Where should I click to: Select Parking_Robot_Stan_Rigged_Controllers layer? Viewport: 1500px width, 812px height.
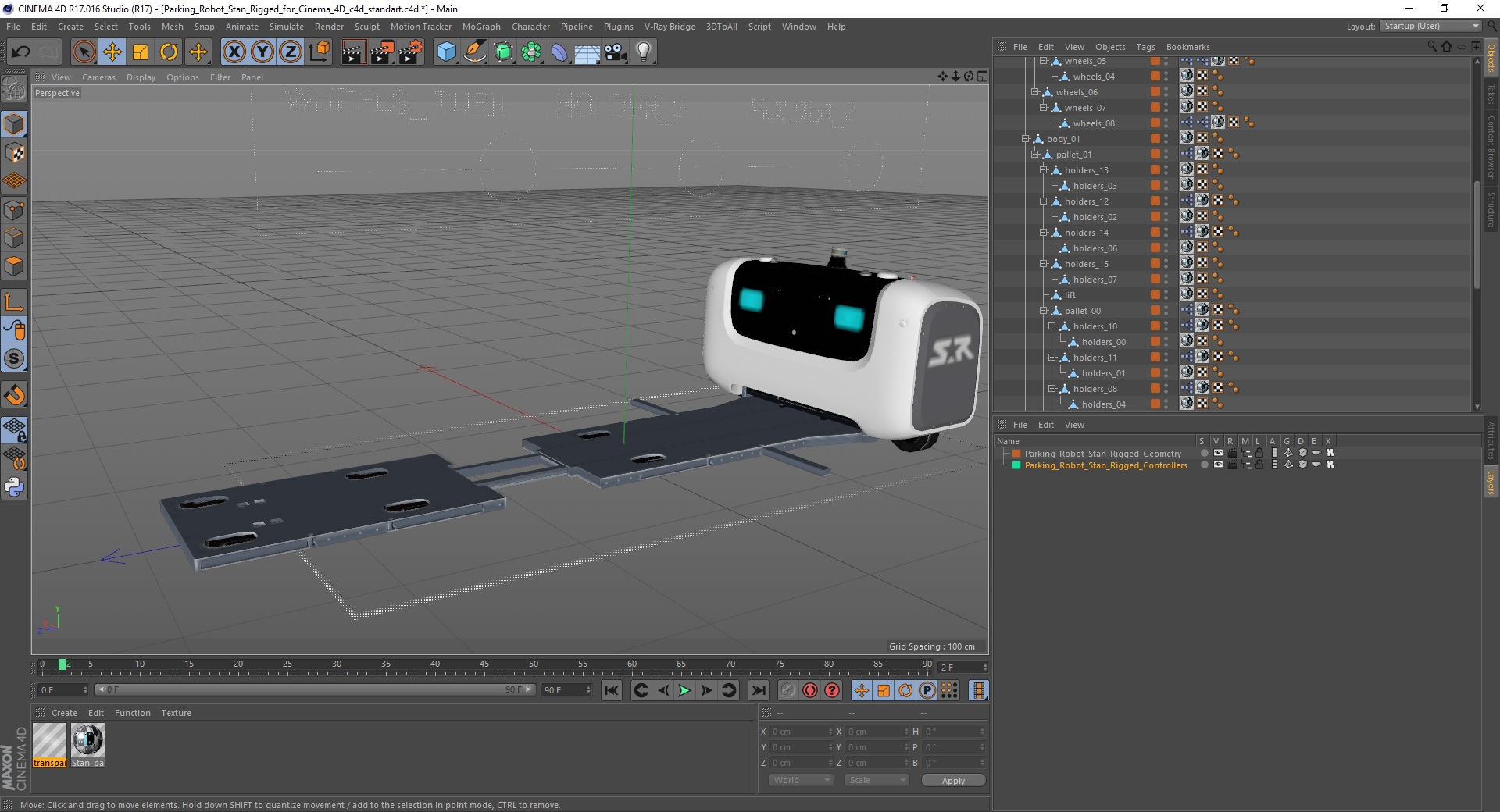(x=1105, y=465)
